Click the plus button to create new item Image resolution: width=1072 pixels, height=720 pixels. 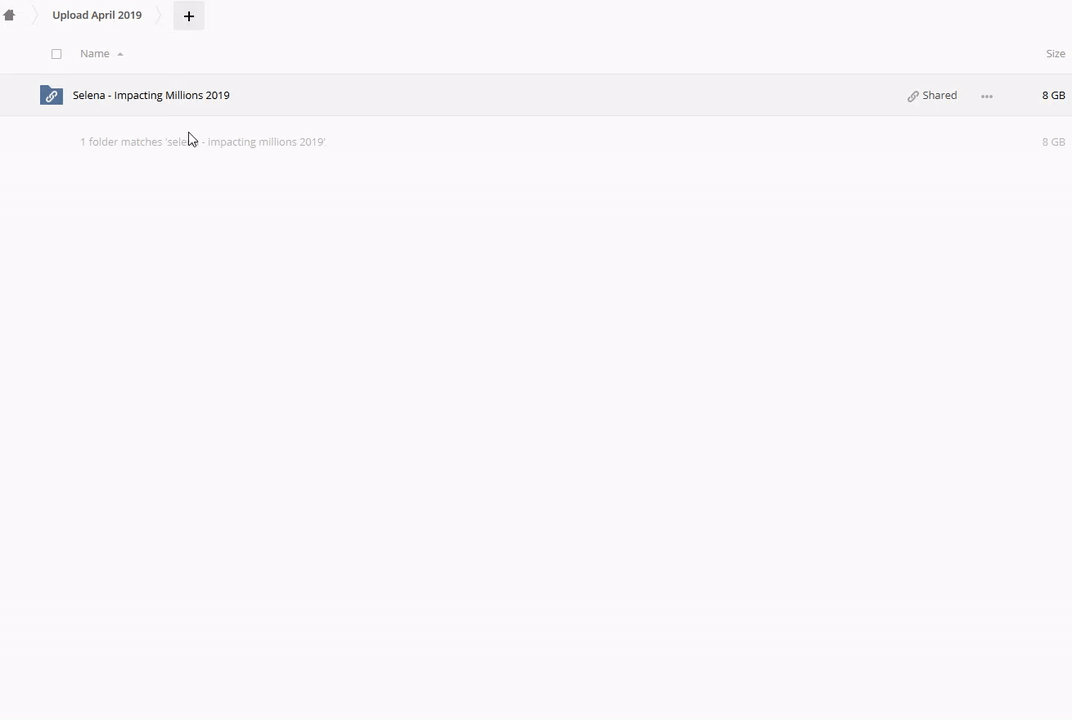pos(189,16)
